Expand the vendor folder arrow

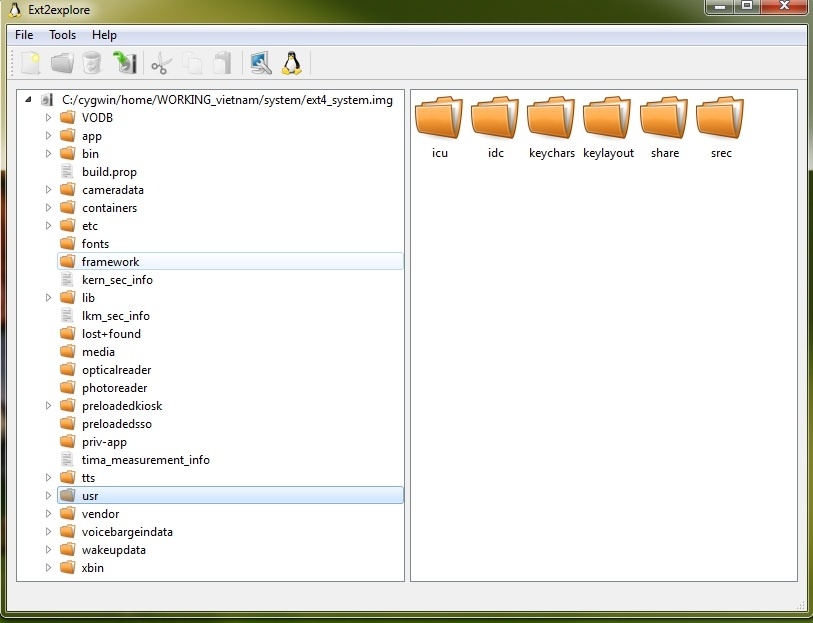[x=48, y=514]
